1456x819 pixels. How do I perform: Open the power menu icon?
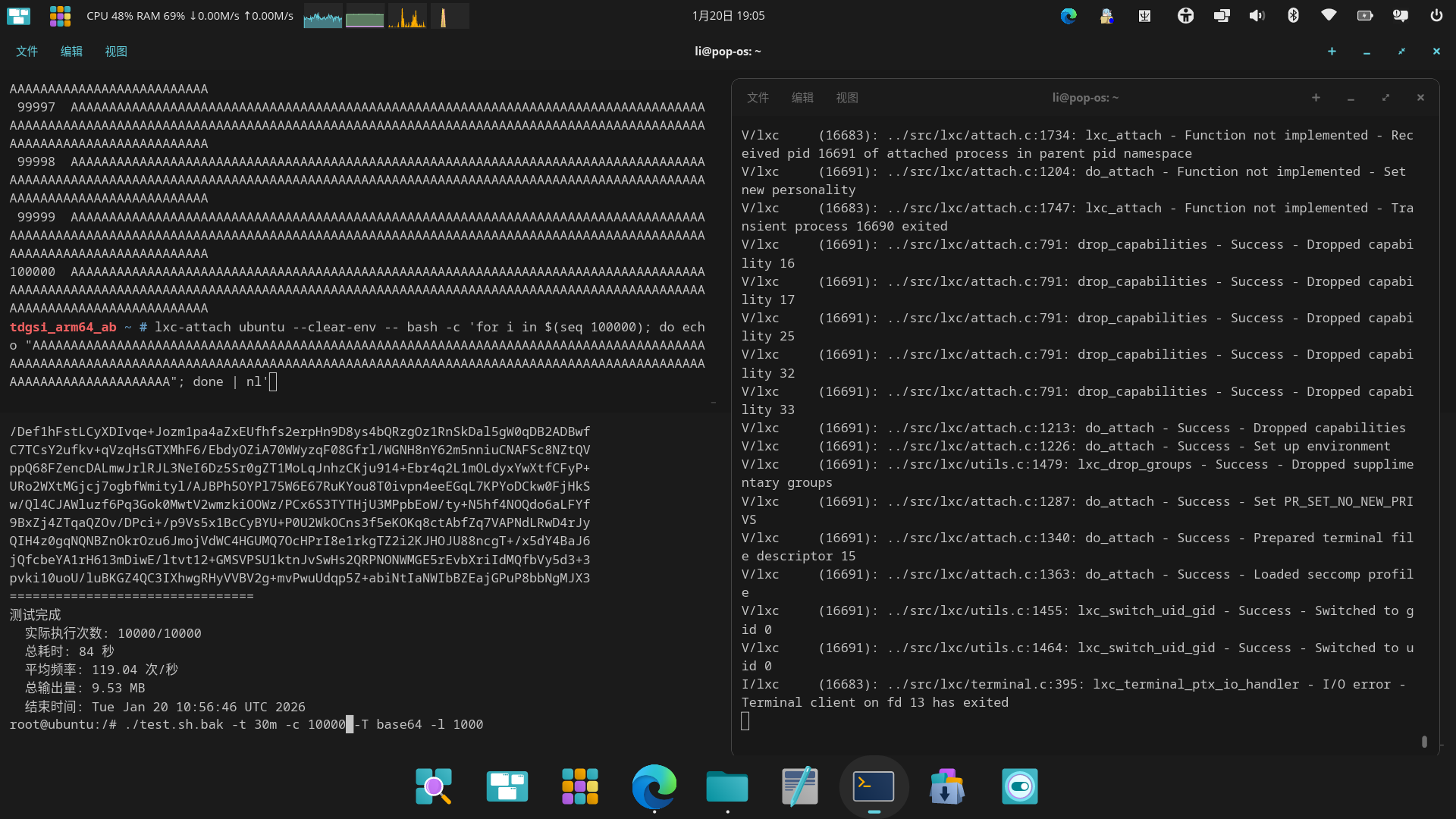point(1436,16)
